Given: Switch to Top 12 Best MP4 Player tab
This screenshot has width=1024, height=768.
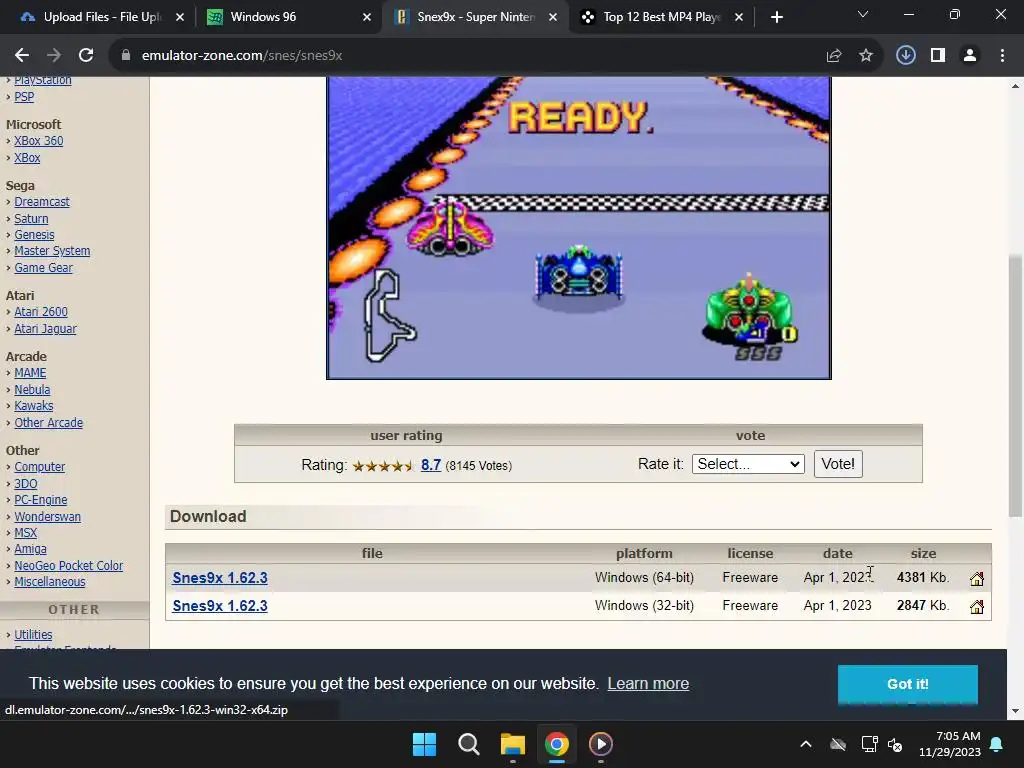Looking at the screenshot, I should (662, 17).
